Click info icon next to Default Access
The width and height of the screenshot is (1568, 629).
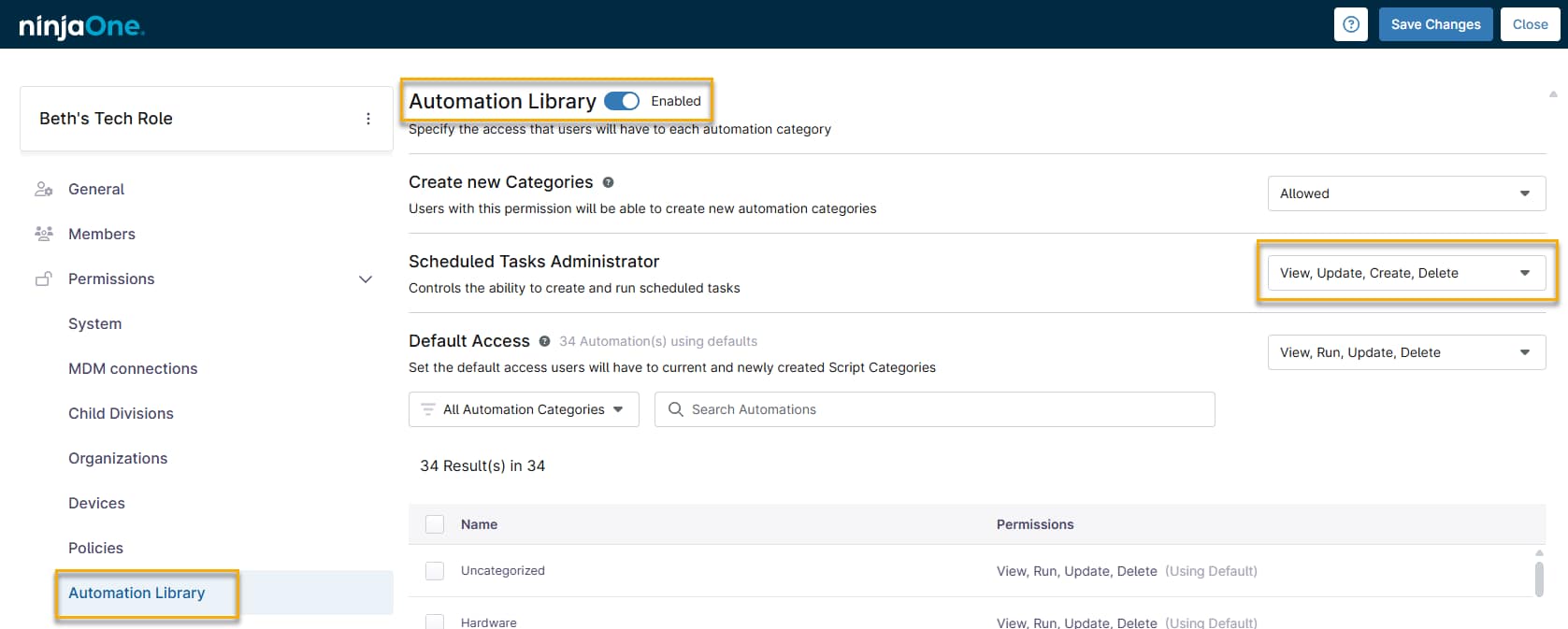(x=544, y=341)
